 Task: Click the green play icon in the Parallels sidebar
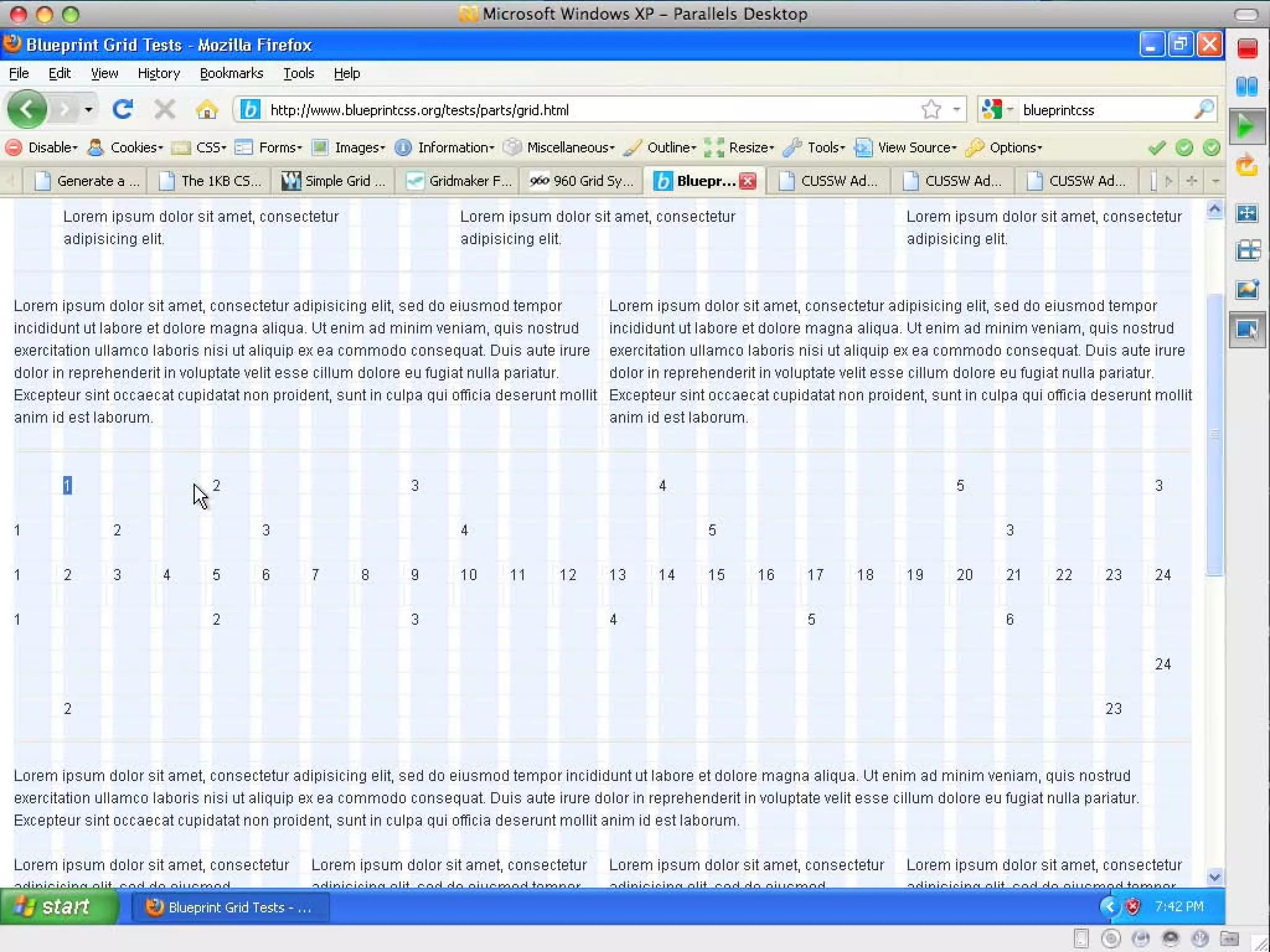[1246, 126]
